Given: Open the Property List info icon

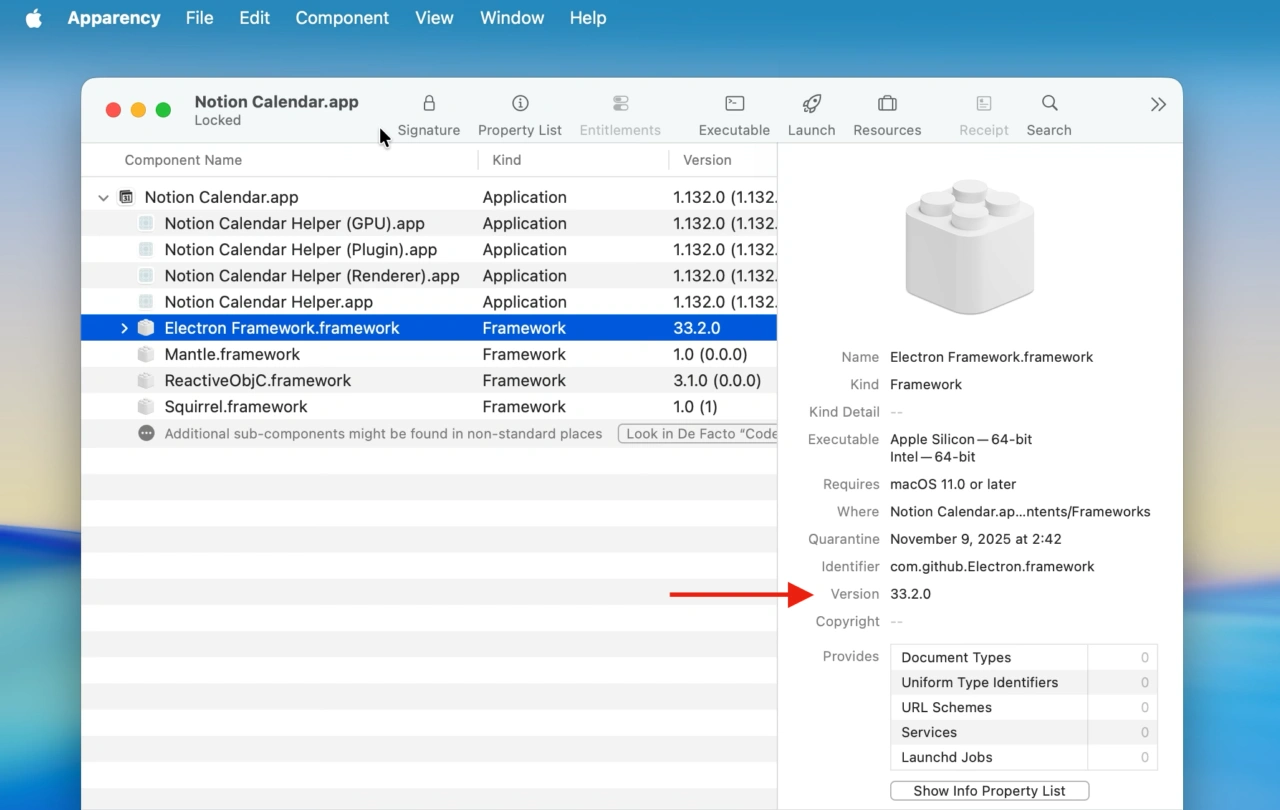Looking at the screenshot, I should (x=520, y=104).
